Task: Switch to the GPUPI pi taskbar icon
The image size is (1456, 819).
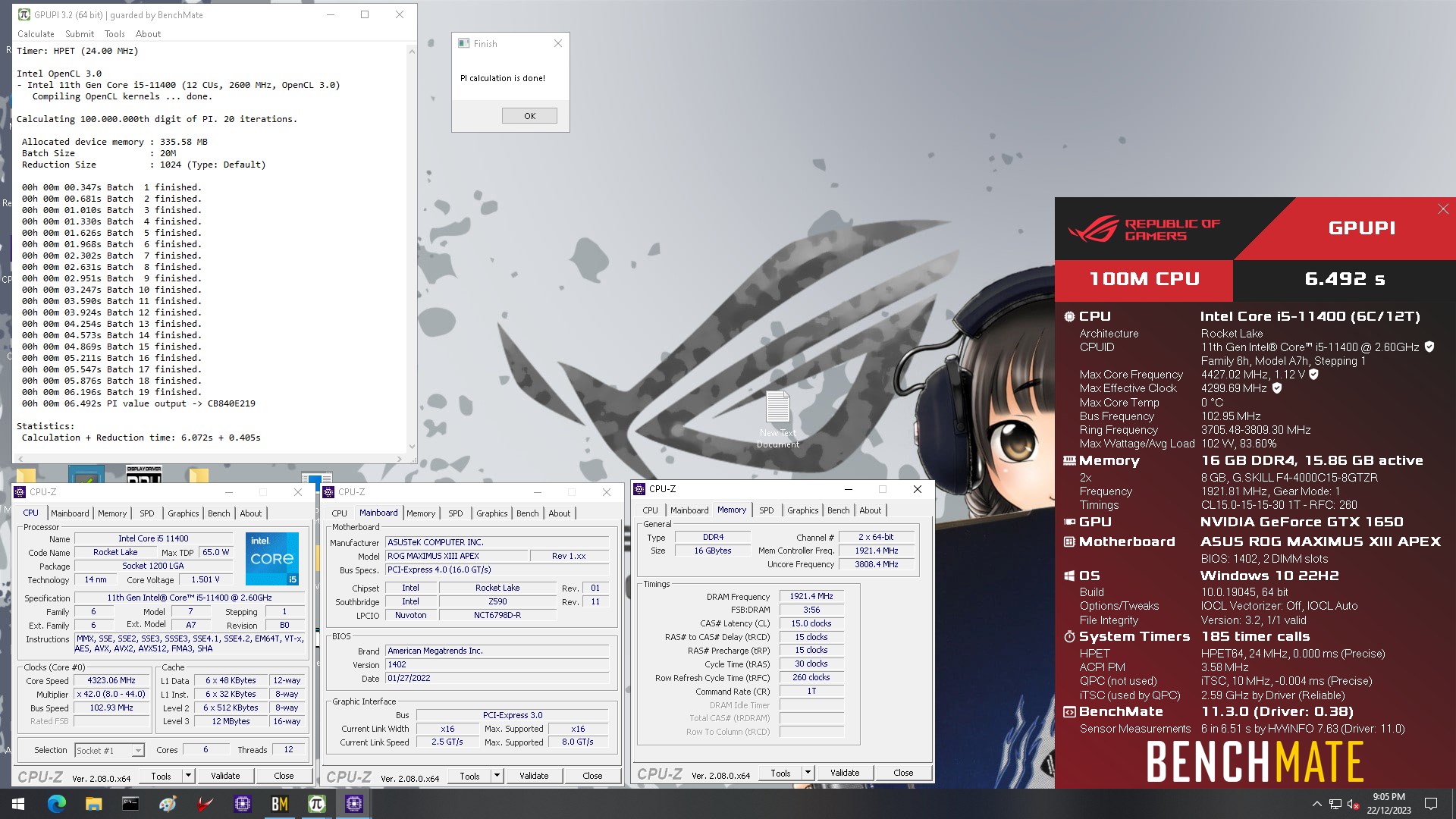Action: coord(316,804)
